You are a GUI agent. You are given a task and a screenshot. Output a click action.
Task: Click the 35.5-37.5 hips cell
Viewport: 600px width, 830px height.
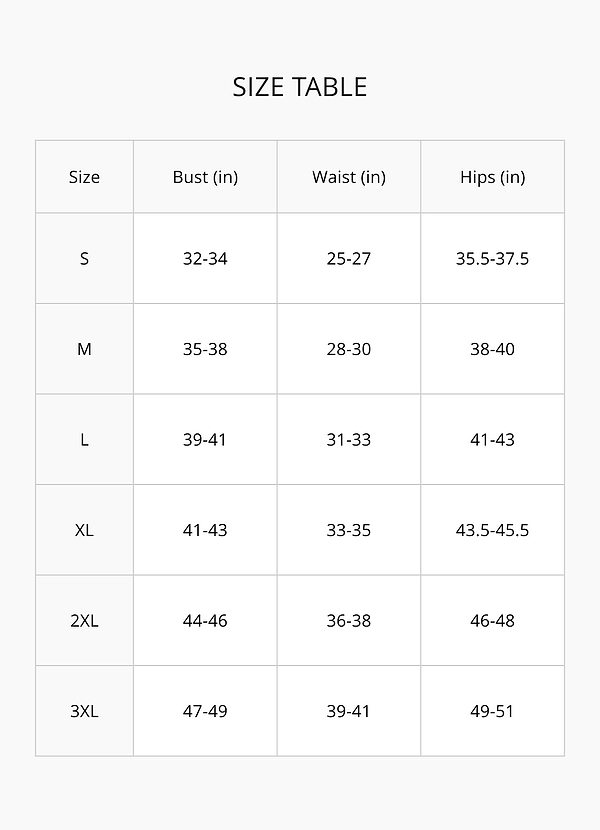pyautogui.click(x=492, y=258)
